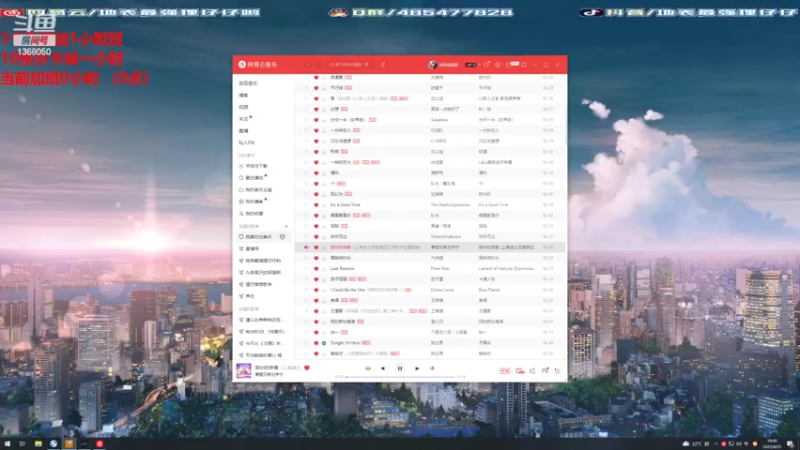Click the speaker icon on the playing row
Image resolution: width=800 pixels, height=450 pixels.
[306, 247]
